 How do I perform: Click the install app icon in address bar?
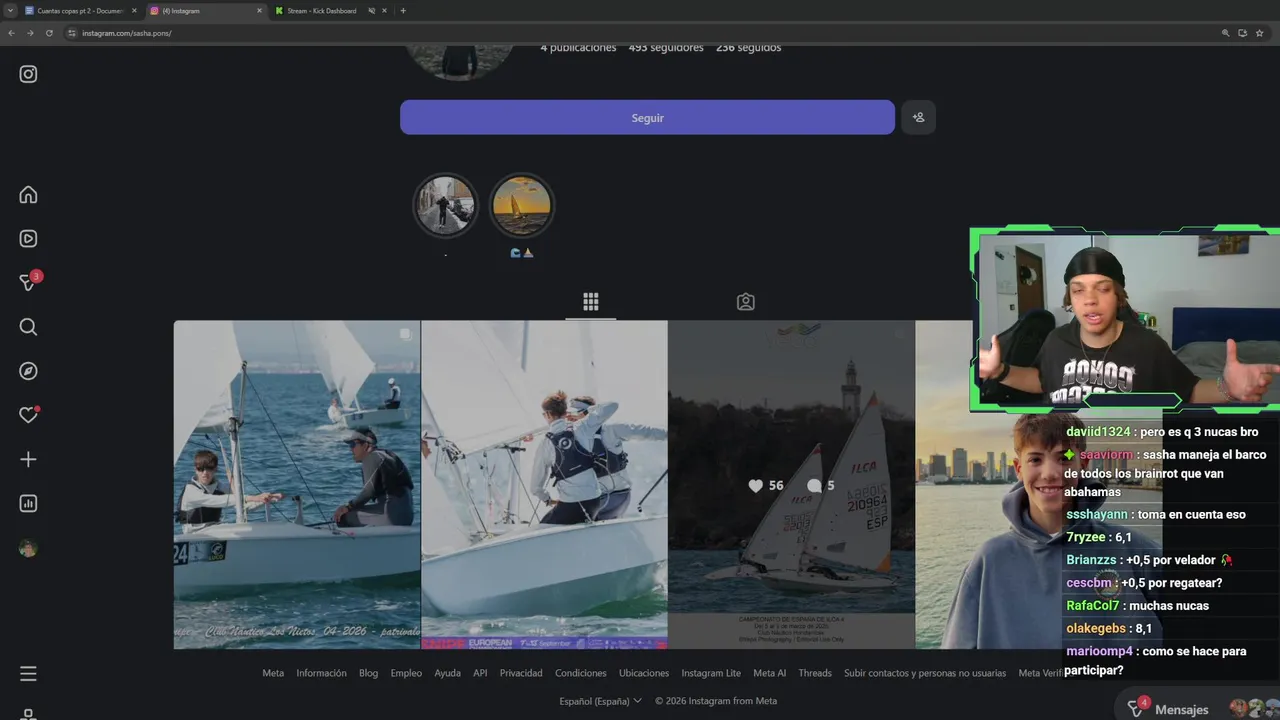1243,33
